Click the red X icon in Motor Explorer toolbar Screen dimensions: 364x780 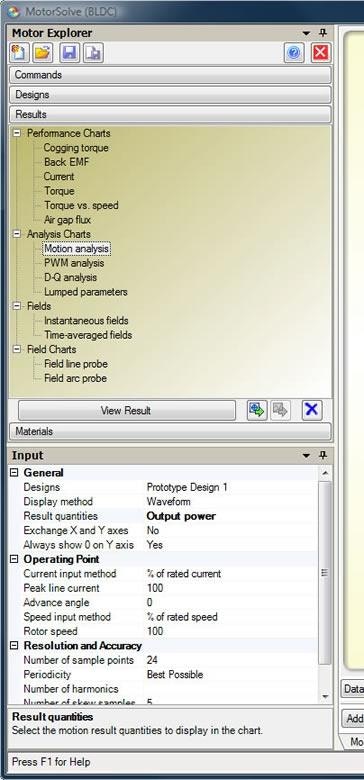[x=321, y=53]
